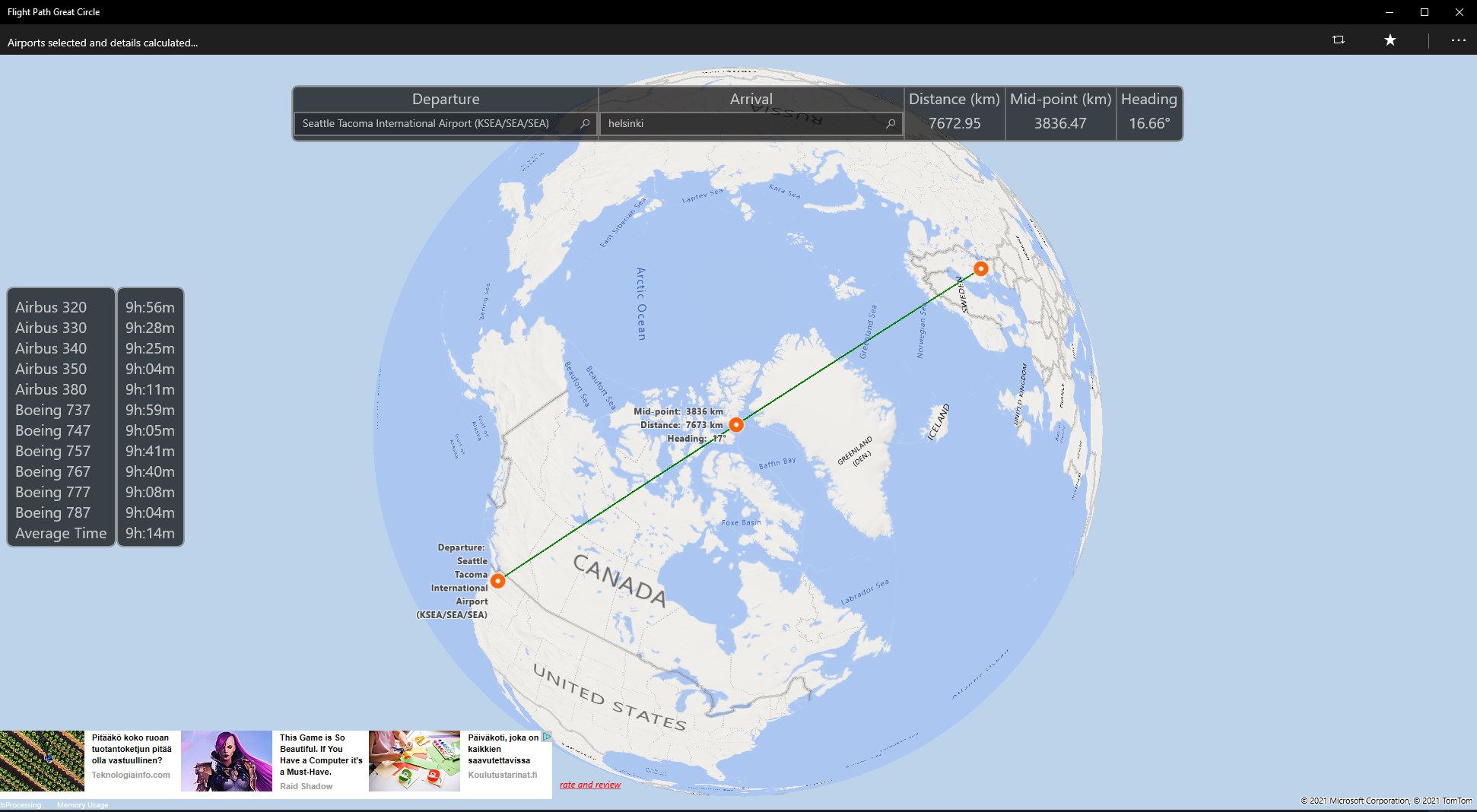
Task: Click the CANADA label on the globe
Action: (619, 579)
